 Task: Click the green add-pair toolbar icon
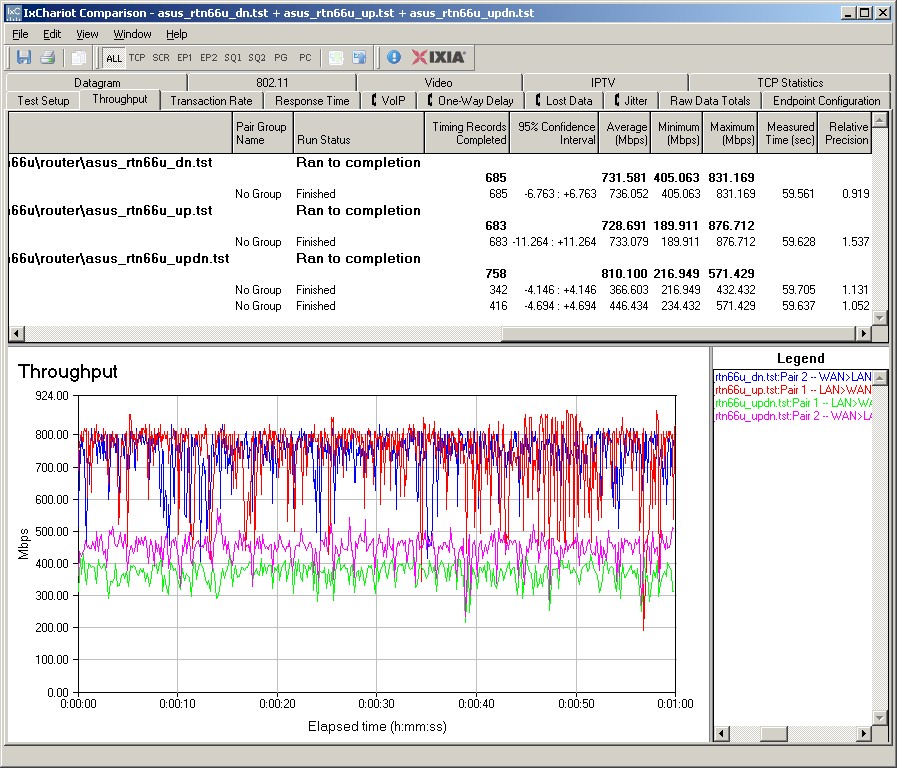point(336,57)
